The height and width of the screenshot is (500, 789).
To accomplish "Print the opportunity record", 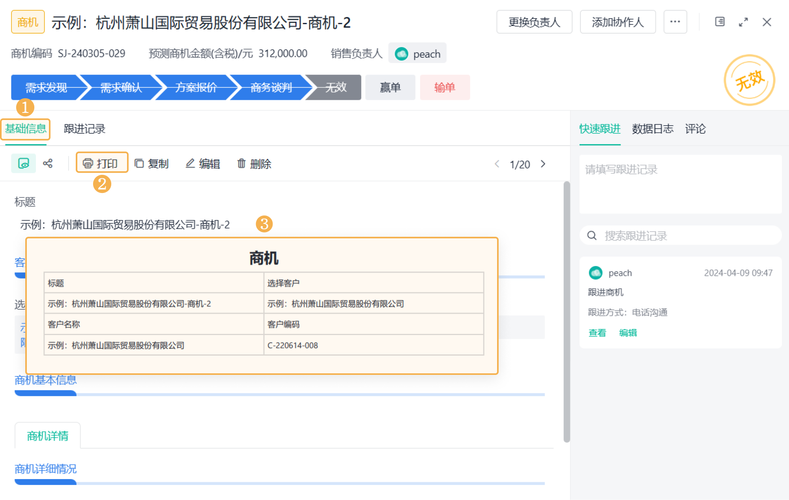I will click(x=102, y=163).
